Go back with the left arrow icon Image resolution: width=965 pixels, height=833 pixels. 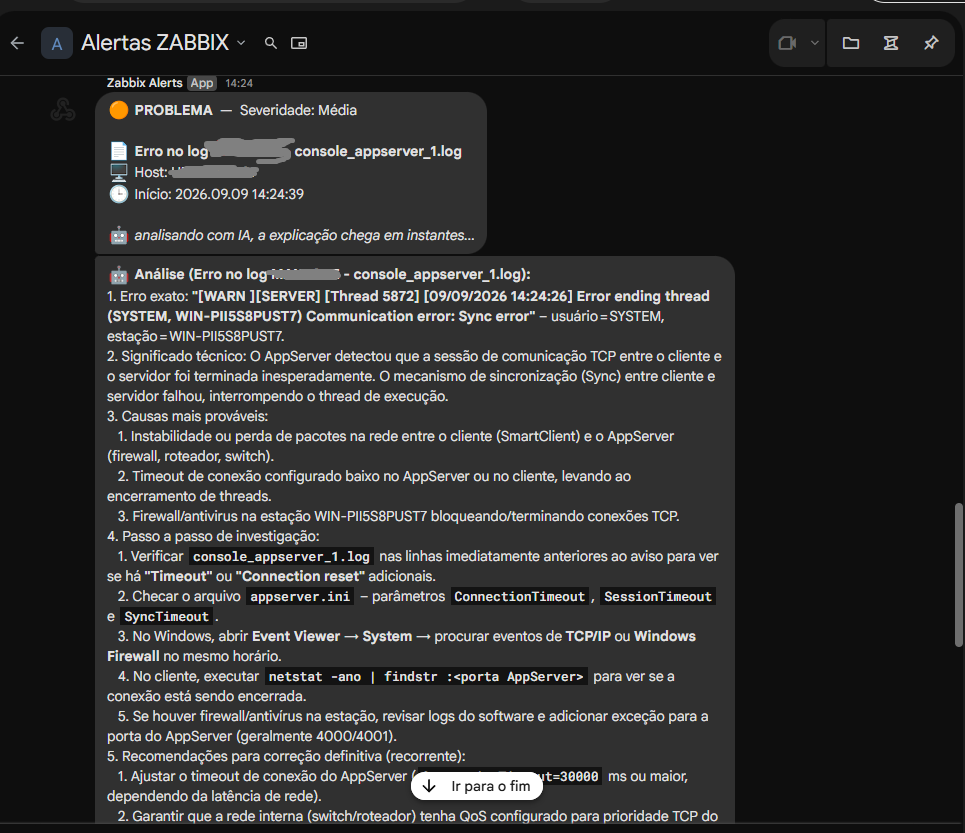pyautogui.click(x=17, y=43)
